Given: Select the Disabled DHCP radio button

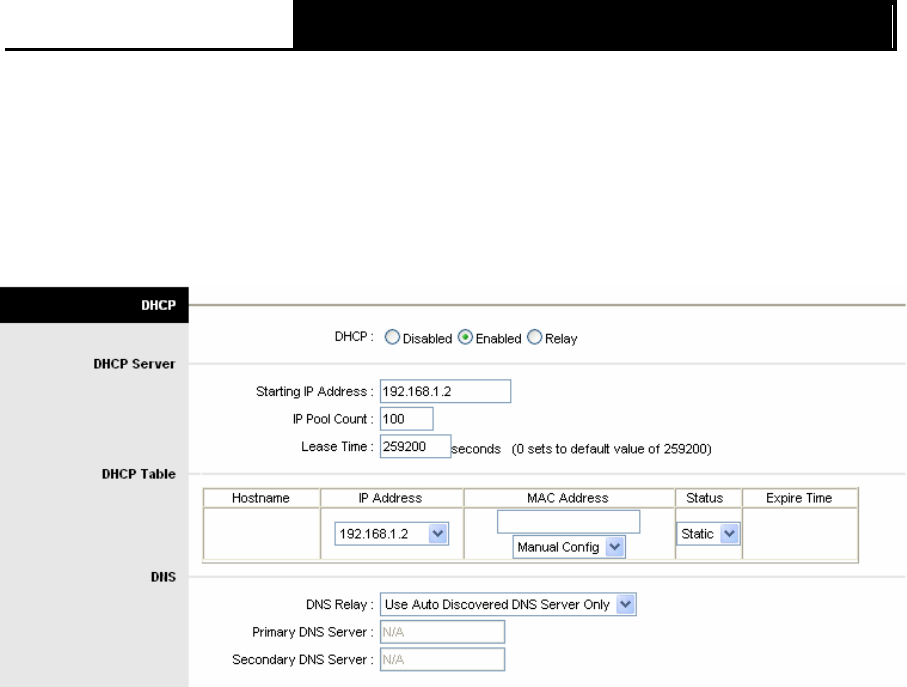Looking at the screenshot, I should 392,337.
